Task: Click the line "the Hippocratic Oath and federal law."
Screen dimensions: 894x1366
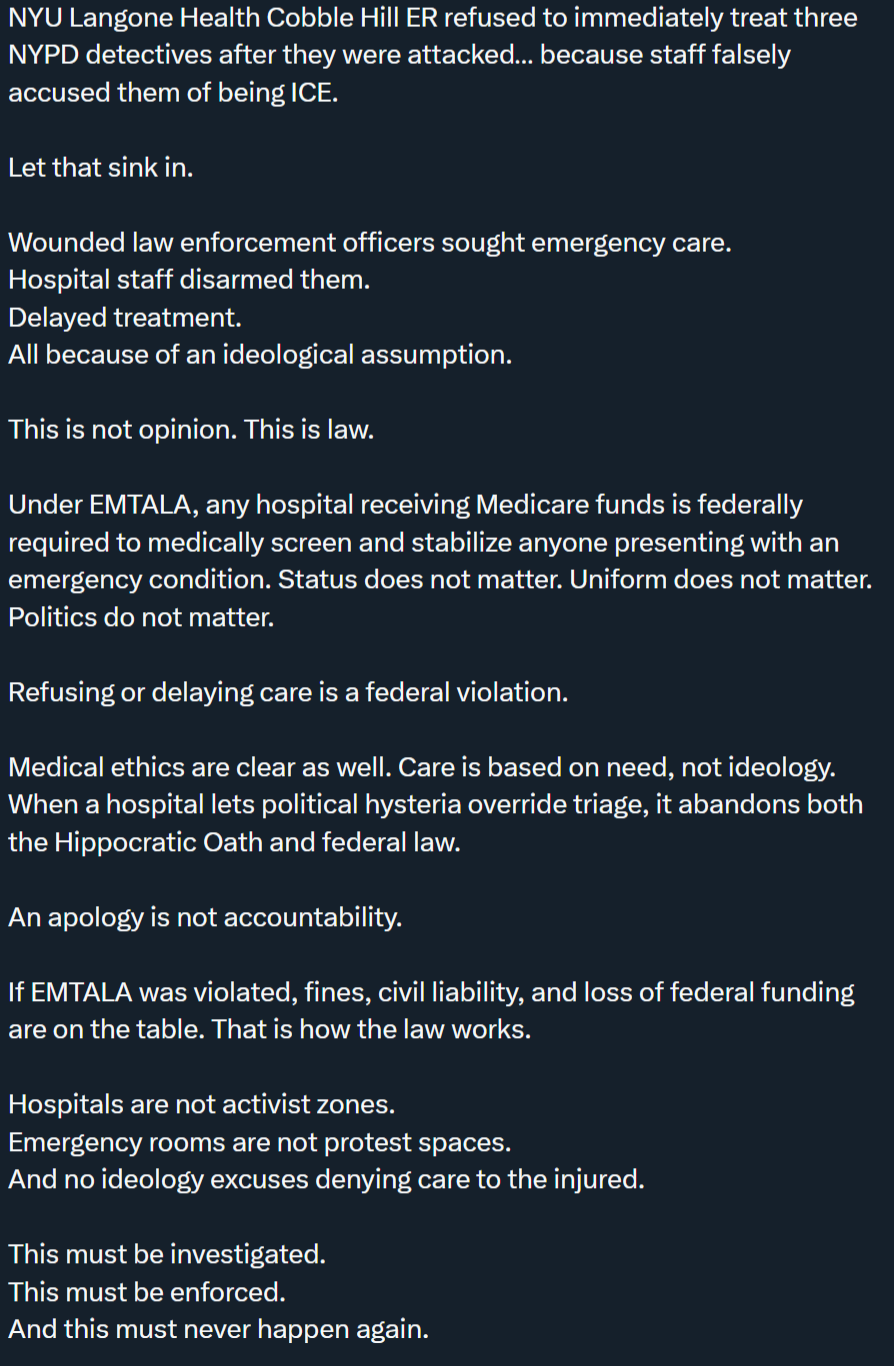Action: point(235,842)
